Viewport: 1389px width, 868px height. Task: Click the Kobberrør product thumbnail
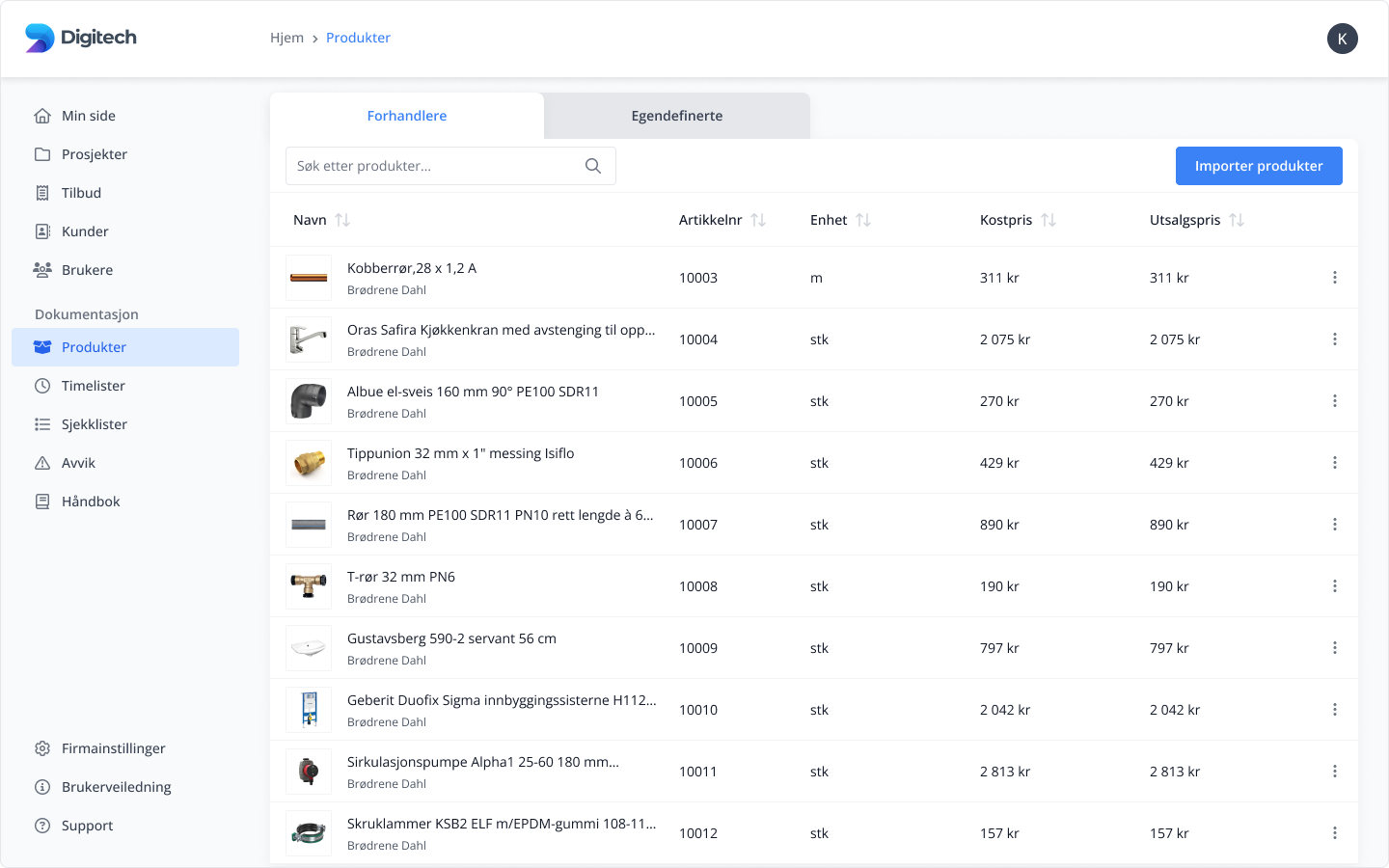[309, 278]
